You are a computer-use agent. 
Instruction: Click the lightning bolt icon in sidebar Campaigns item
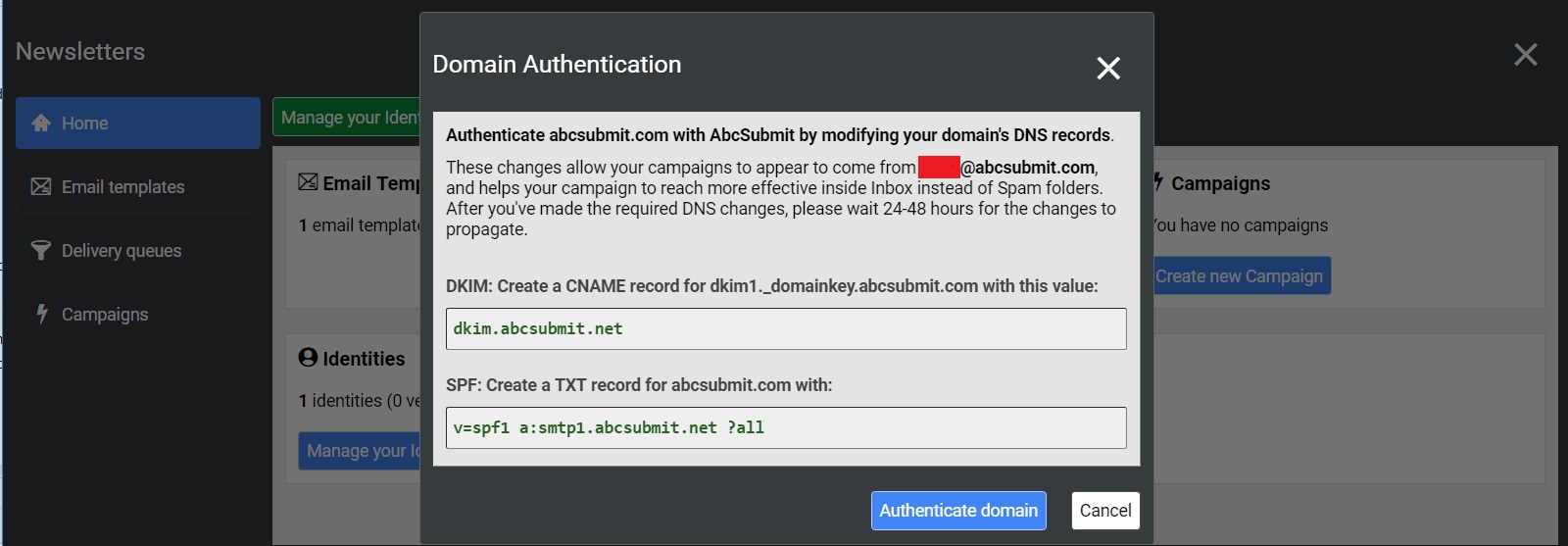(x=41, y=314)
